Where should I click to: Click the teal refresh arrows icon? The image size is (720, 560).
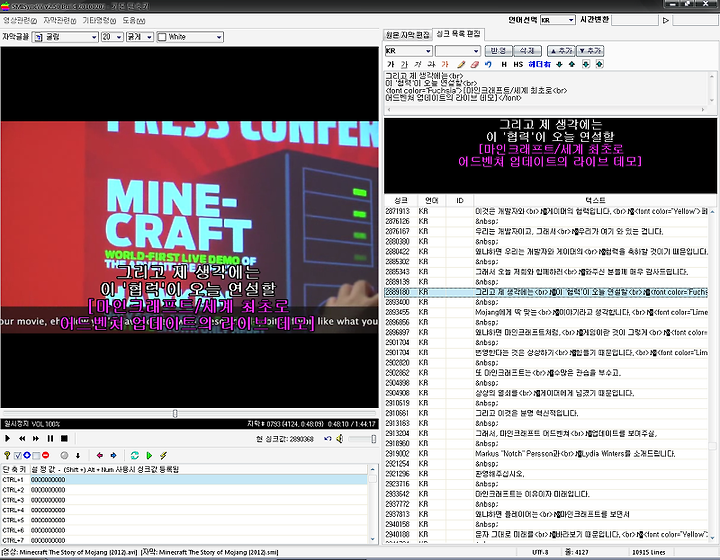[135, 455]
